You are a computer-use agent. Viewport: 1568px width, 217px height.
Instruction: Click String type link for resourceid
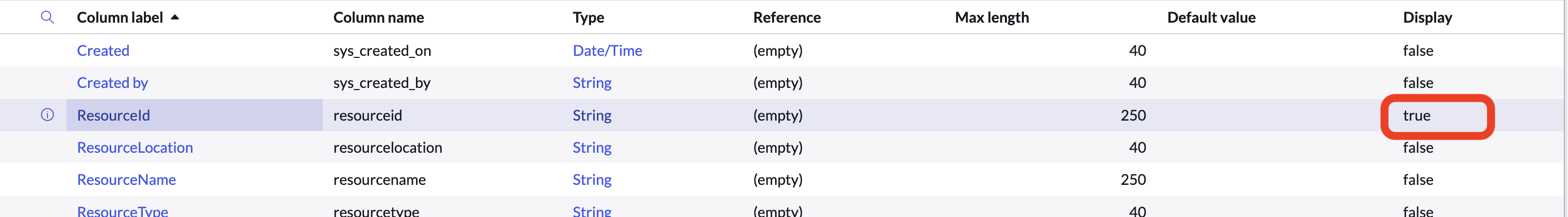592,115
